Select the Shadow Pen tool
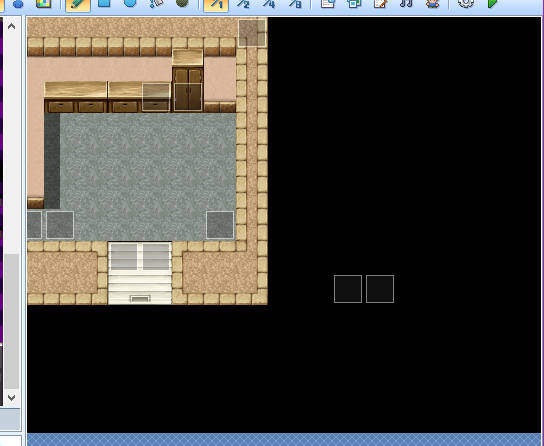Screen dimensions: 544x446 click(182, 3)
